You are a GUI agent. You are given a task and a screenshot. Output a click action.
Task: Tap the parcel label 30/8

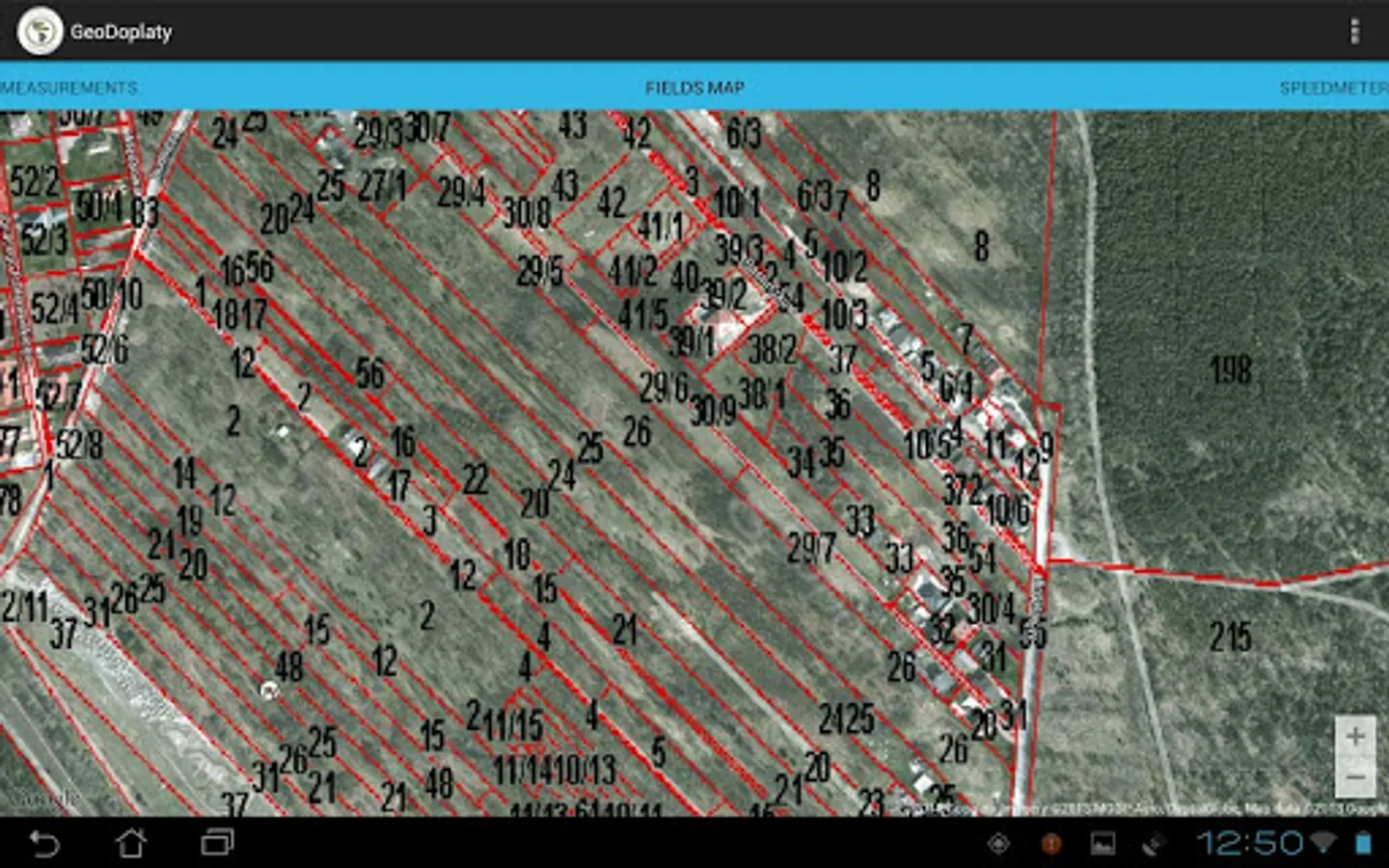(x=527, y=213)
